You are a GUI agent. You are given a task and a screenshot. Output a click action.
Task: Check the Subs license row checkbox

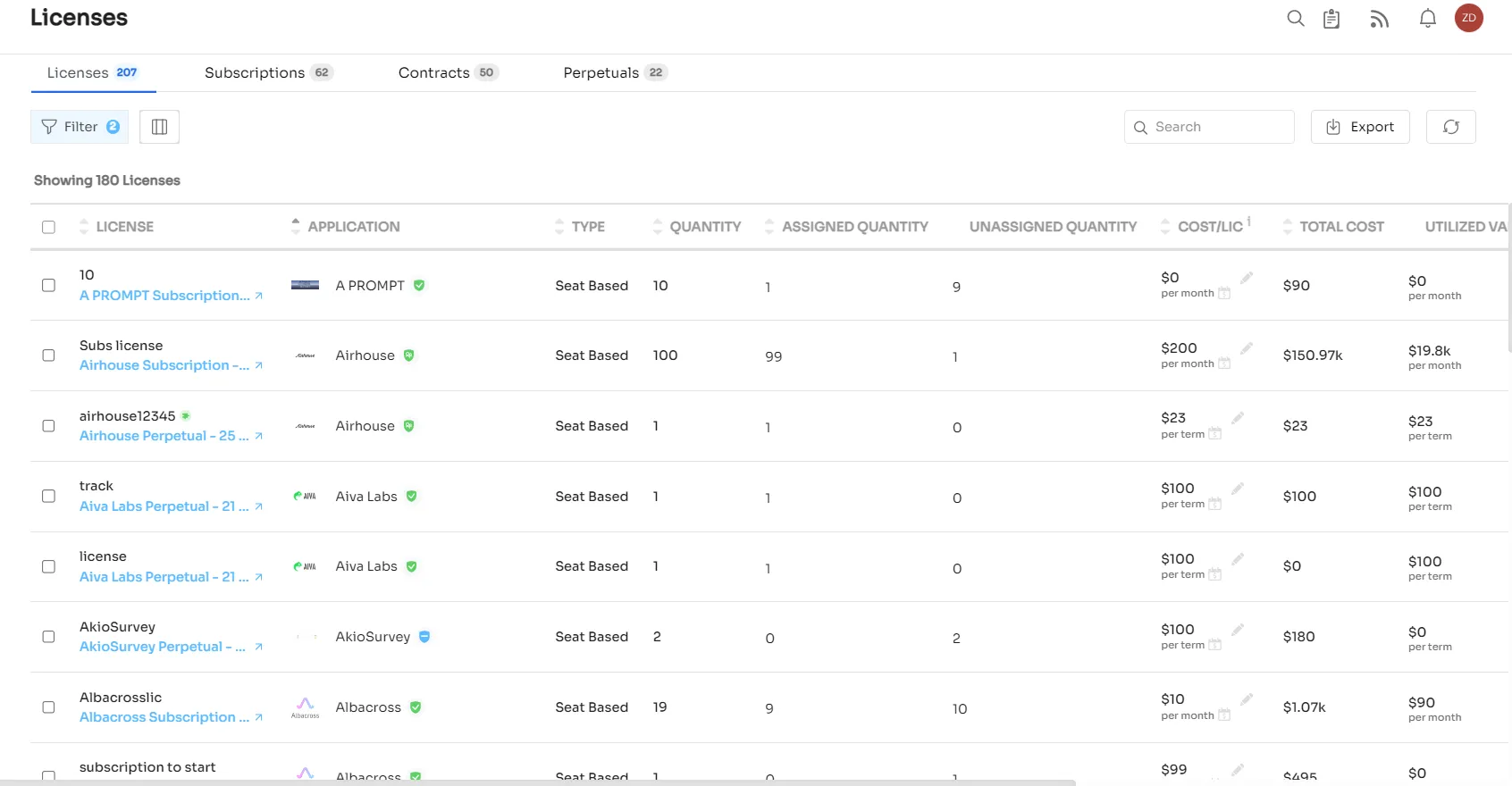tap(48, 355)
